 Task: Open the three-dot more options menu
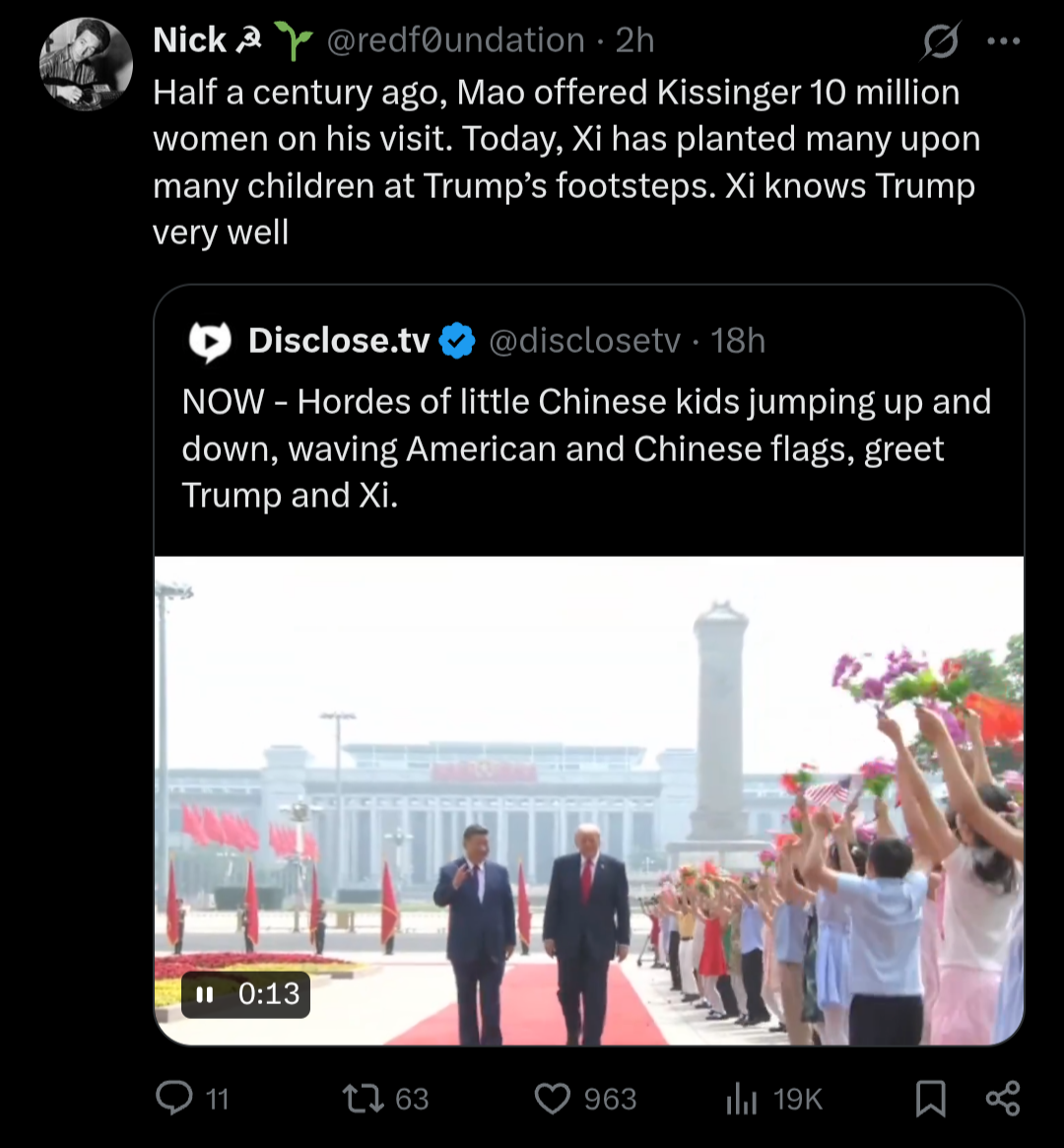tap(1003, 41)
